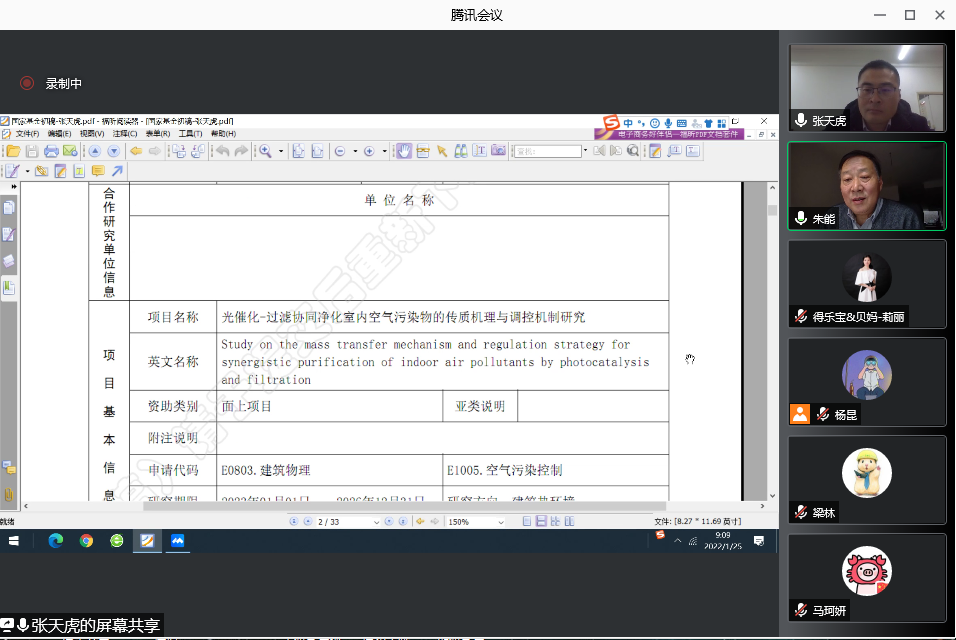Toggle microphone for 朱能 participant
956x640 pixels.
click(x=801, y=218)
